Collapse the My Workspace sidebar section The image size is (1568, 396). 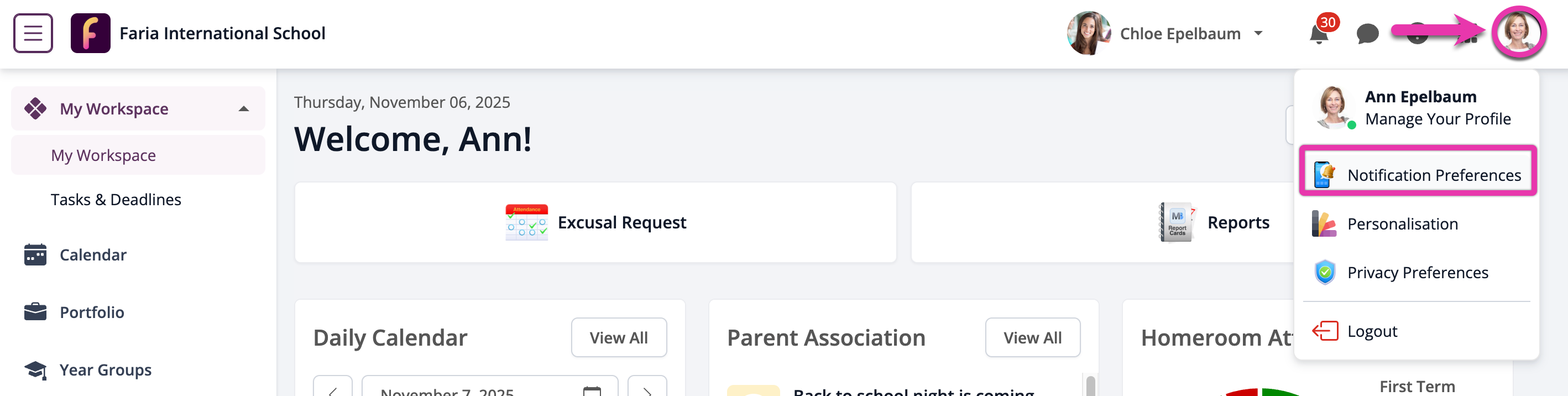(244, 108)
